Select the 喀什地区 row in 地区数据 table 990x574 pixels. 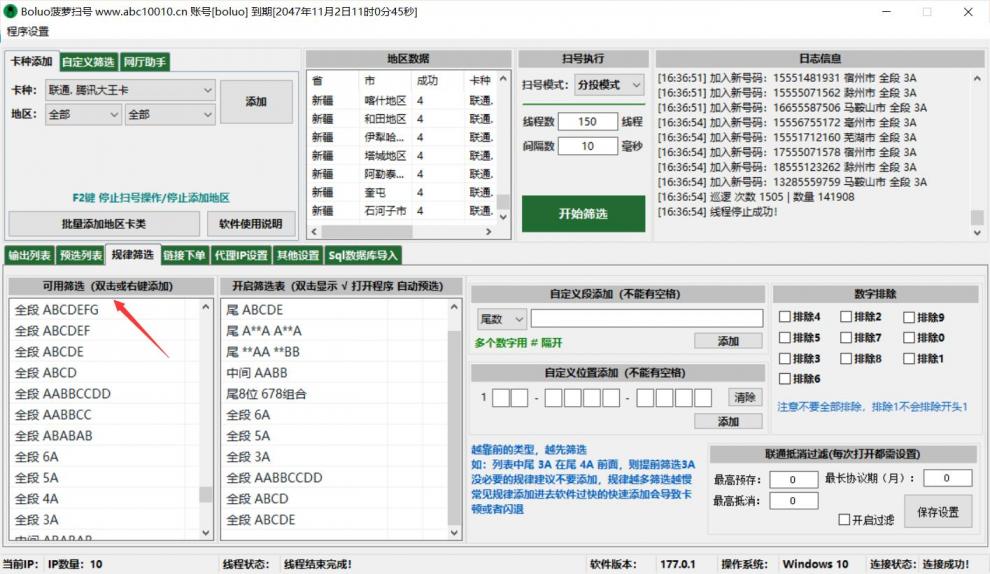(402, 100)
